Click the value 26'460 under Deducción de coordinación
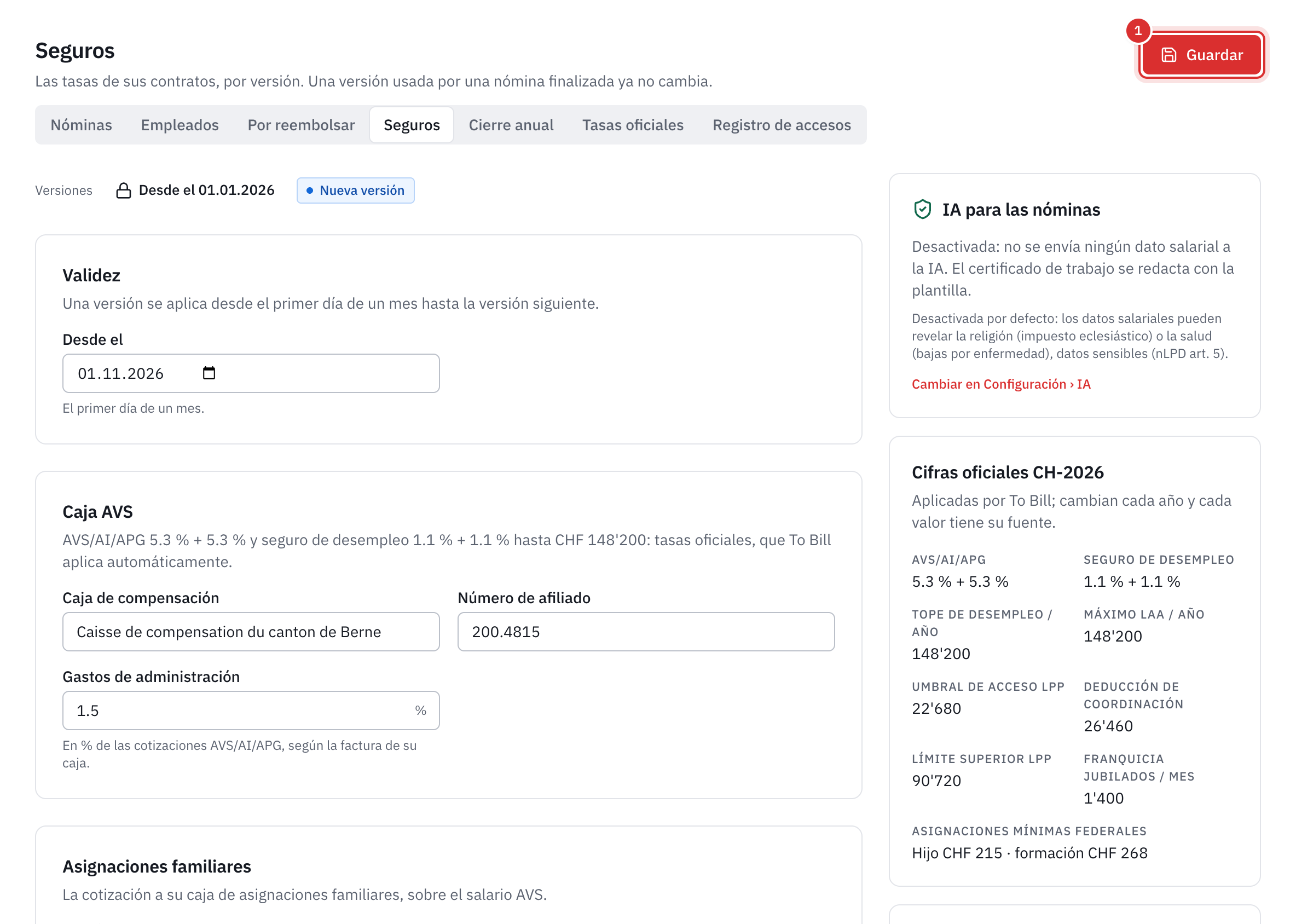The width and height of the screenshot is (1296, 924). pos(1108,726)
